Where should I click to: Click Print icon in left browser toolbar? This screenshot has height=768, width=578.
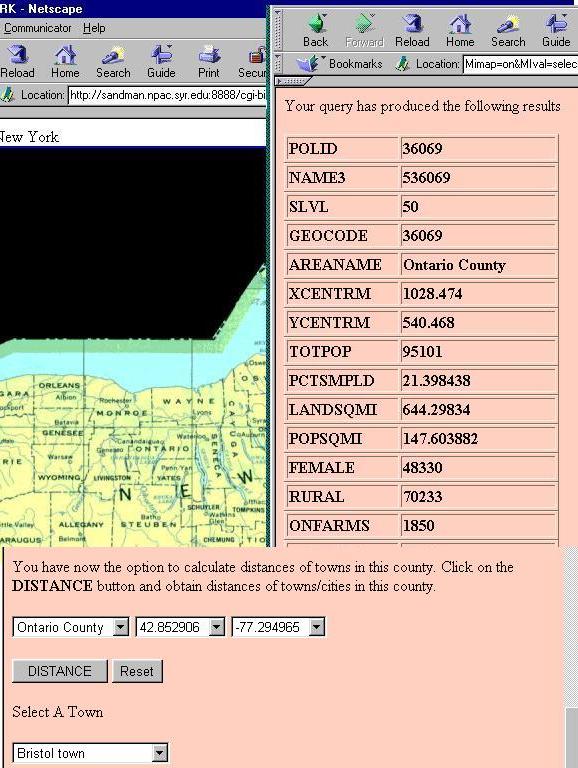click(209, 55)
